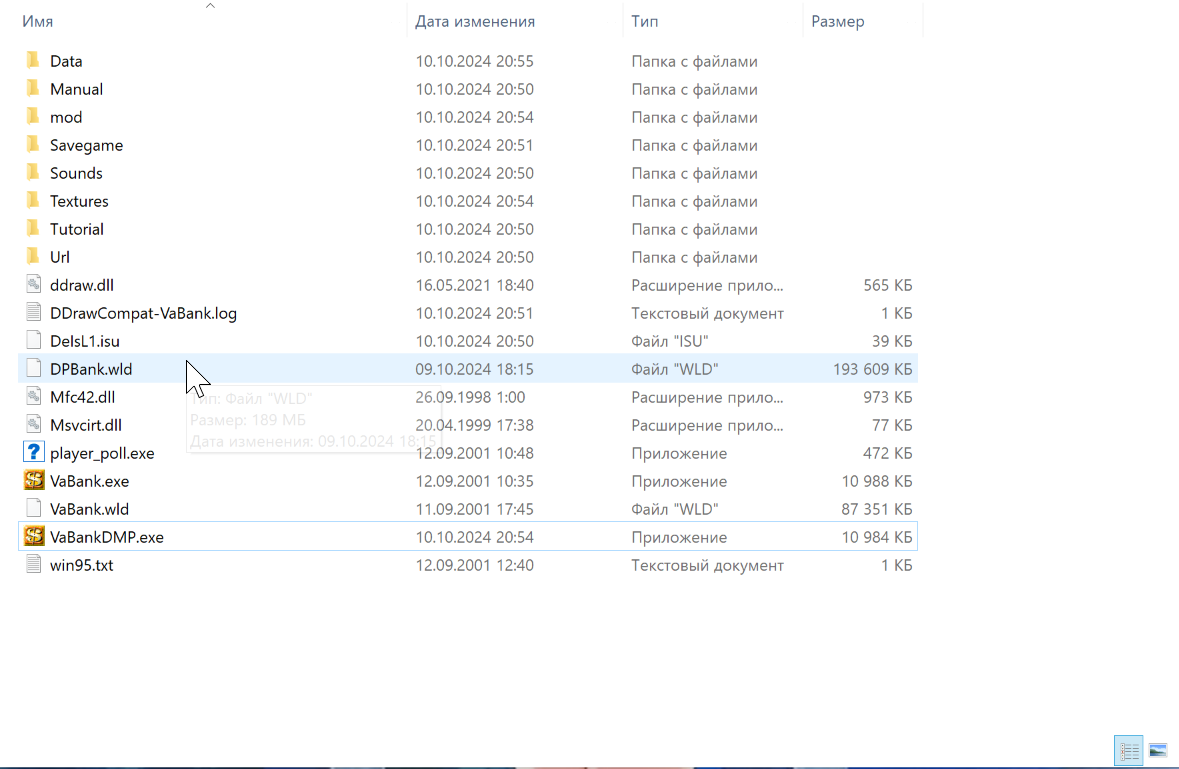This screenshot has width=1179, height=769.
Task: Click the 10 984 КБ size value
Action: (877, 537)
